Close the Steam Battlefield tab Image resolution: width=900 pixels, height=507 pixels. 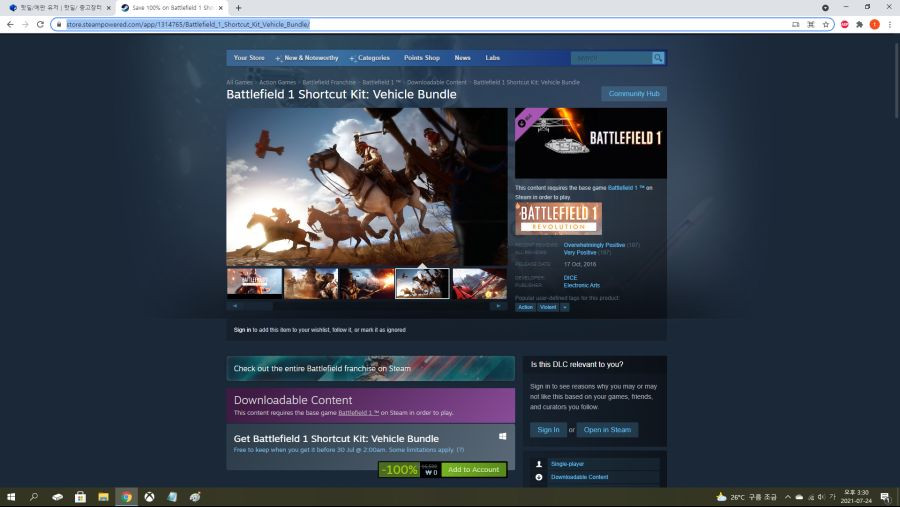220,7
